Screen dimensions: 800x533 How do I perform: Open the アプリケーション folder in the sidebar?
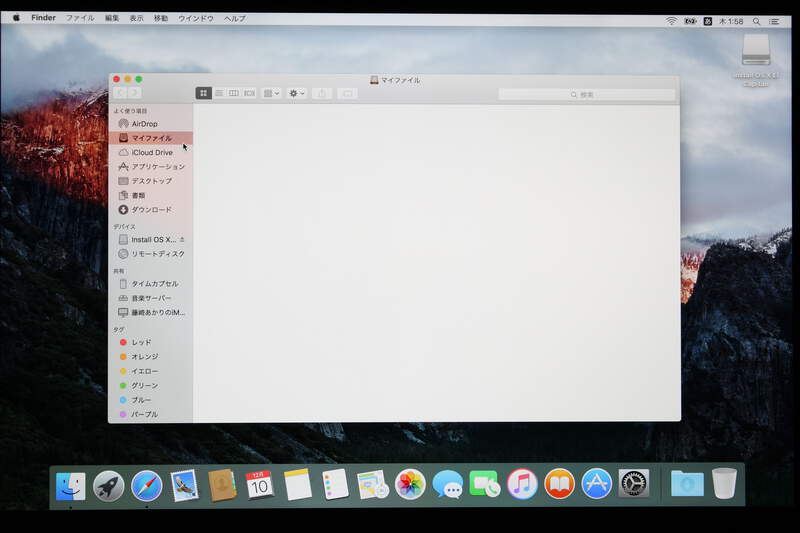click(x=157, y=167)
